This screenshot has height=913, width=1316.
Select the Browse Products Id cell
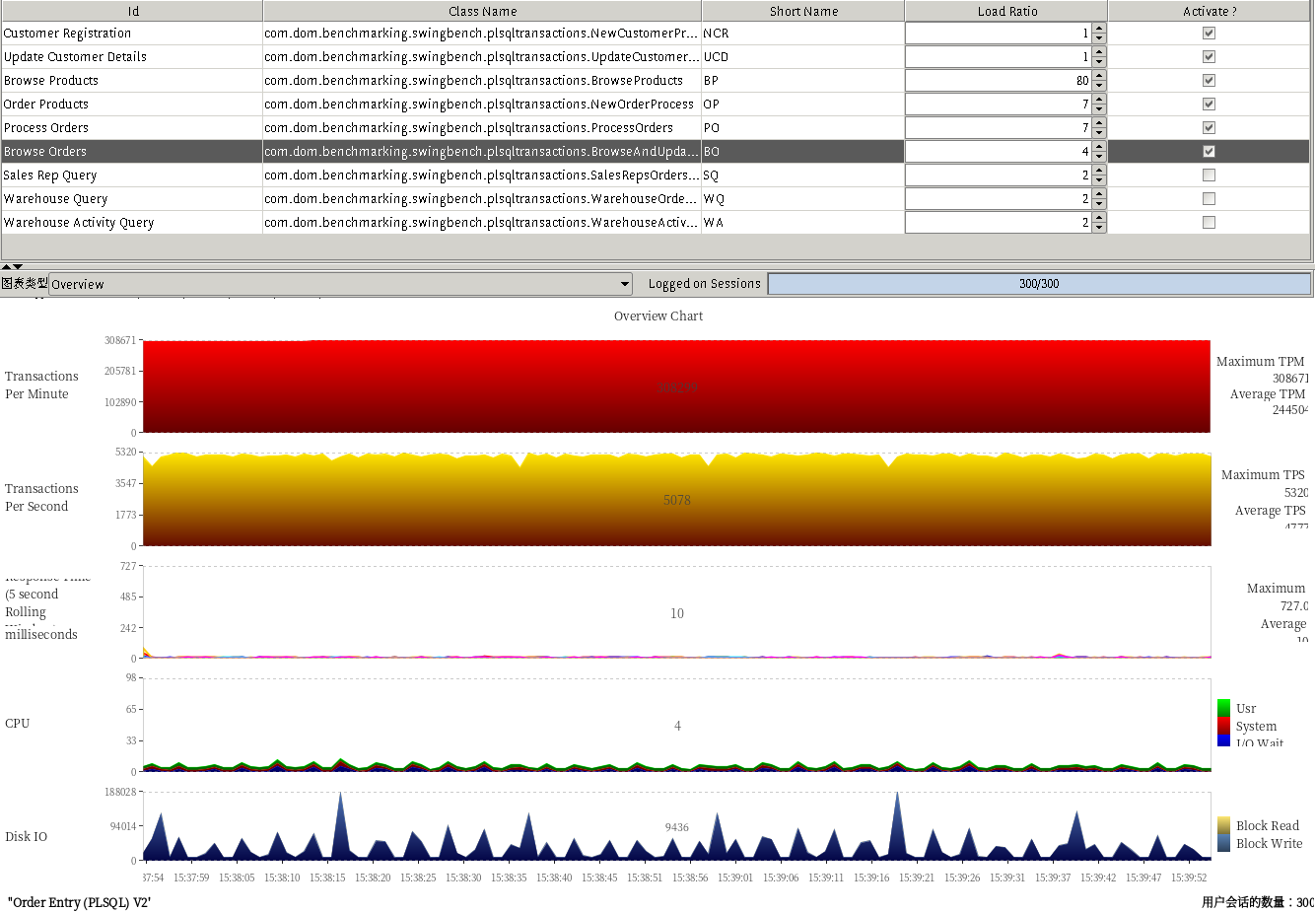[x=132, y=80]
